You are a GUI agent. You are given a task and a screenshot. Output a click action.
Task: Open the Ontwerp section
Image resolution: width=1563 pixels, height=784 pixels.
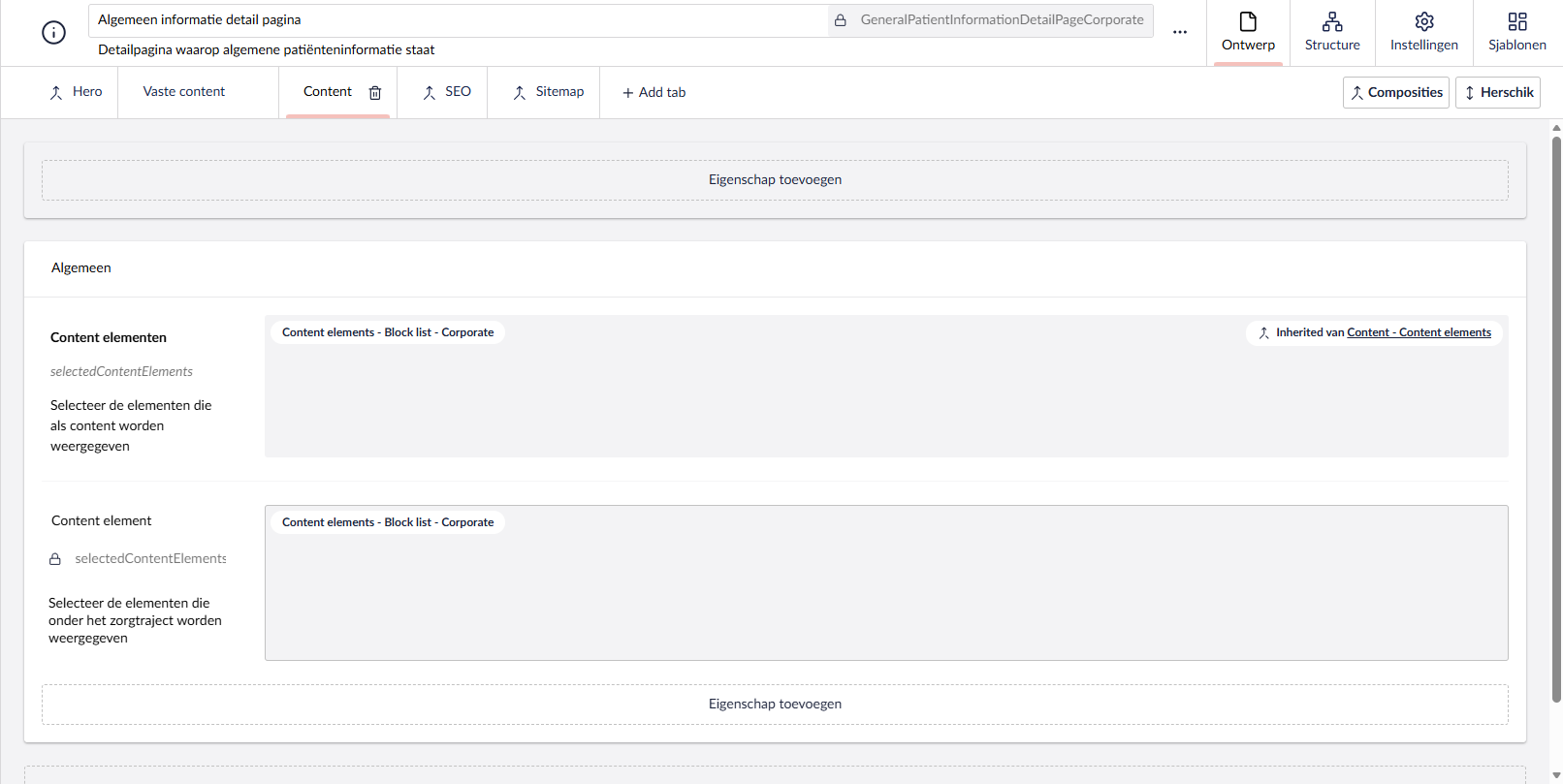1248,33
